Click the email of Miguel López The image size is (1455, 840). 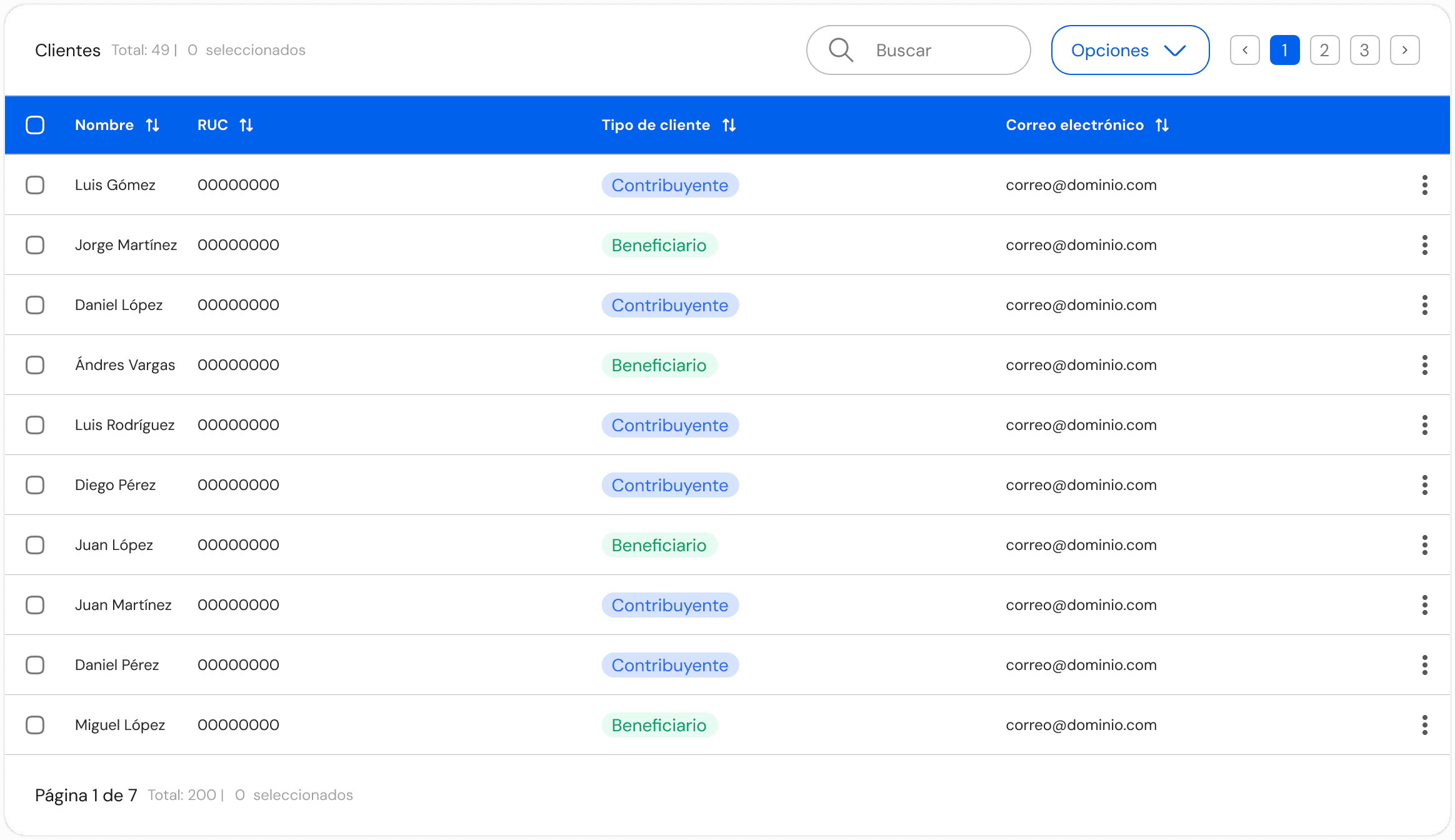(1081, 725)
